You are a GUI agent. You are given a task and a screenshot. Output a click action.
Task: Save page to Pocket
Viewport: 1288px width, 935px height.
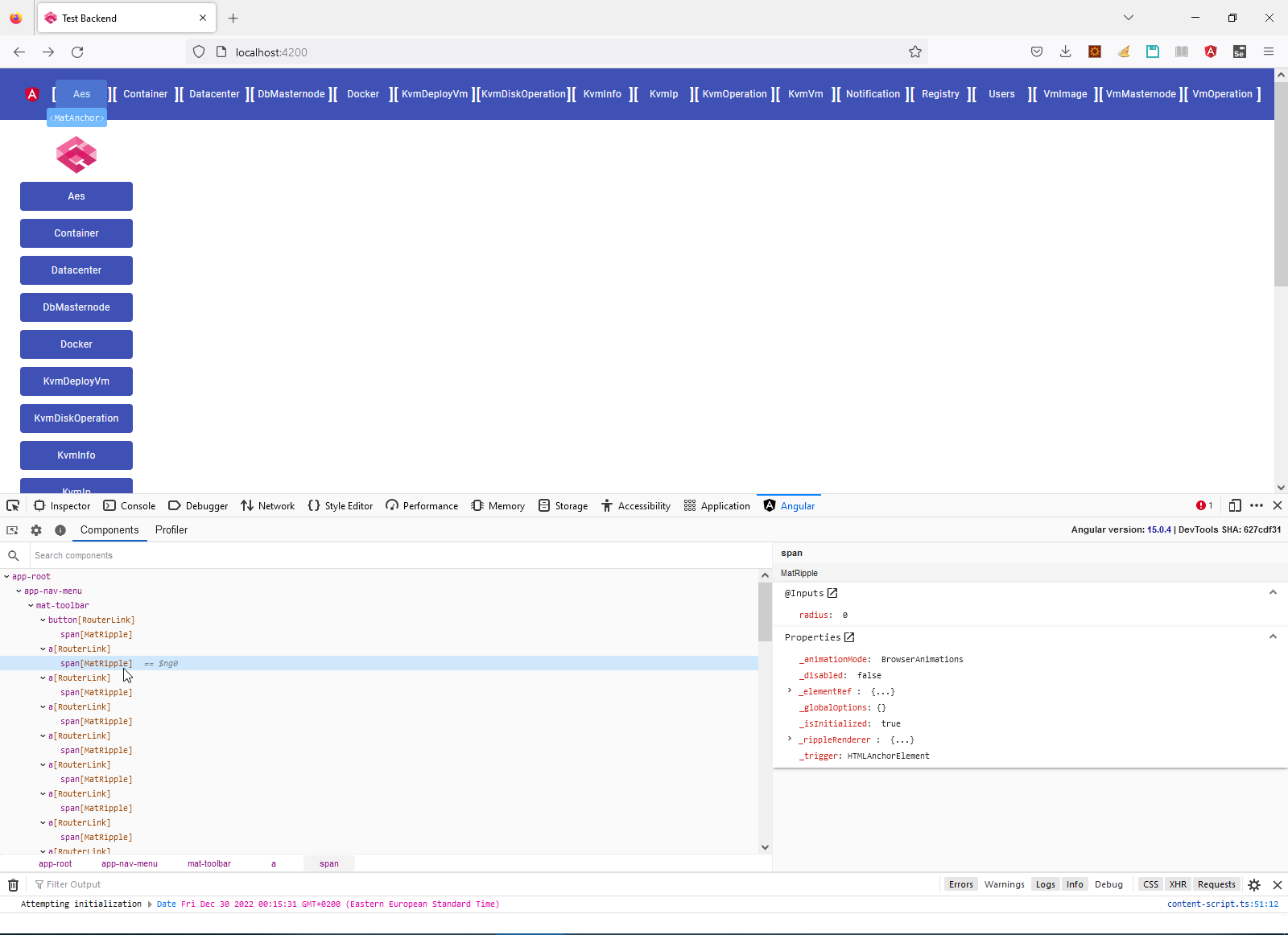[x=1037, y=51]
